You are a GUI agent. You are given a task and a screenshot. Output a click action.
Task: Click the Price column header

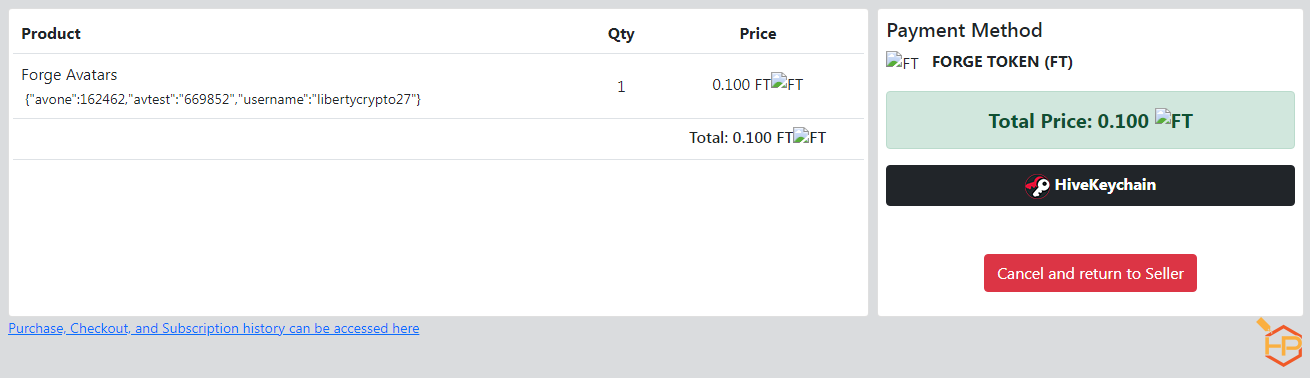(758, 34)
